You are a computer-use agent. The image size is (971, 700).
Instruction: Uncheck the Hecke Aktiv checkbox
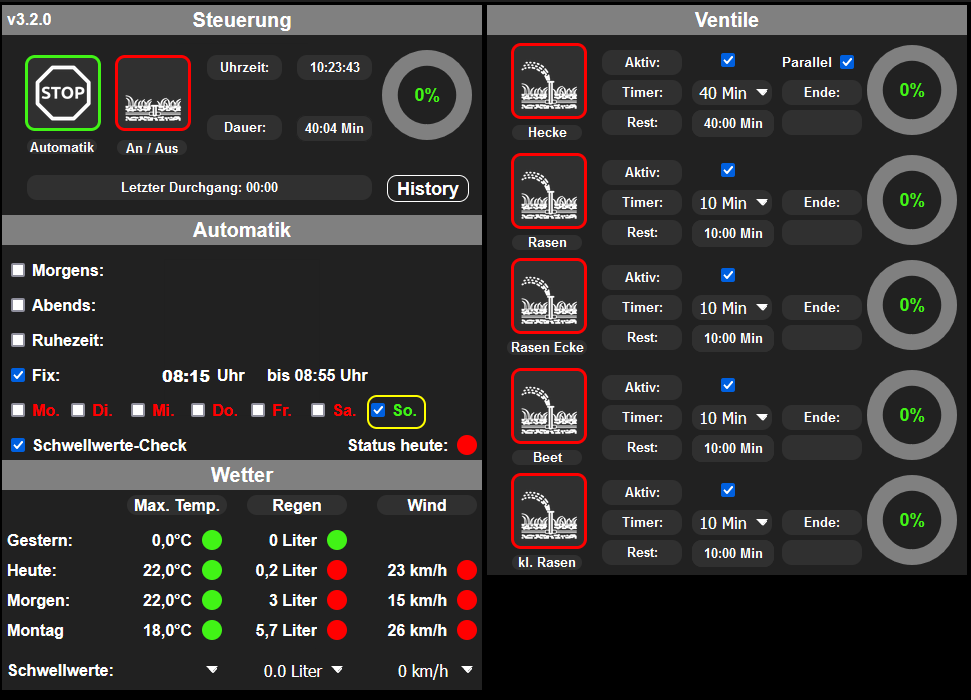[728, 60]
